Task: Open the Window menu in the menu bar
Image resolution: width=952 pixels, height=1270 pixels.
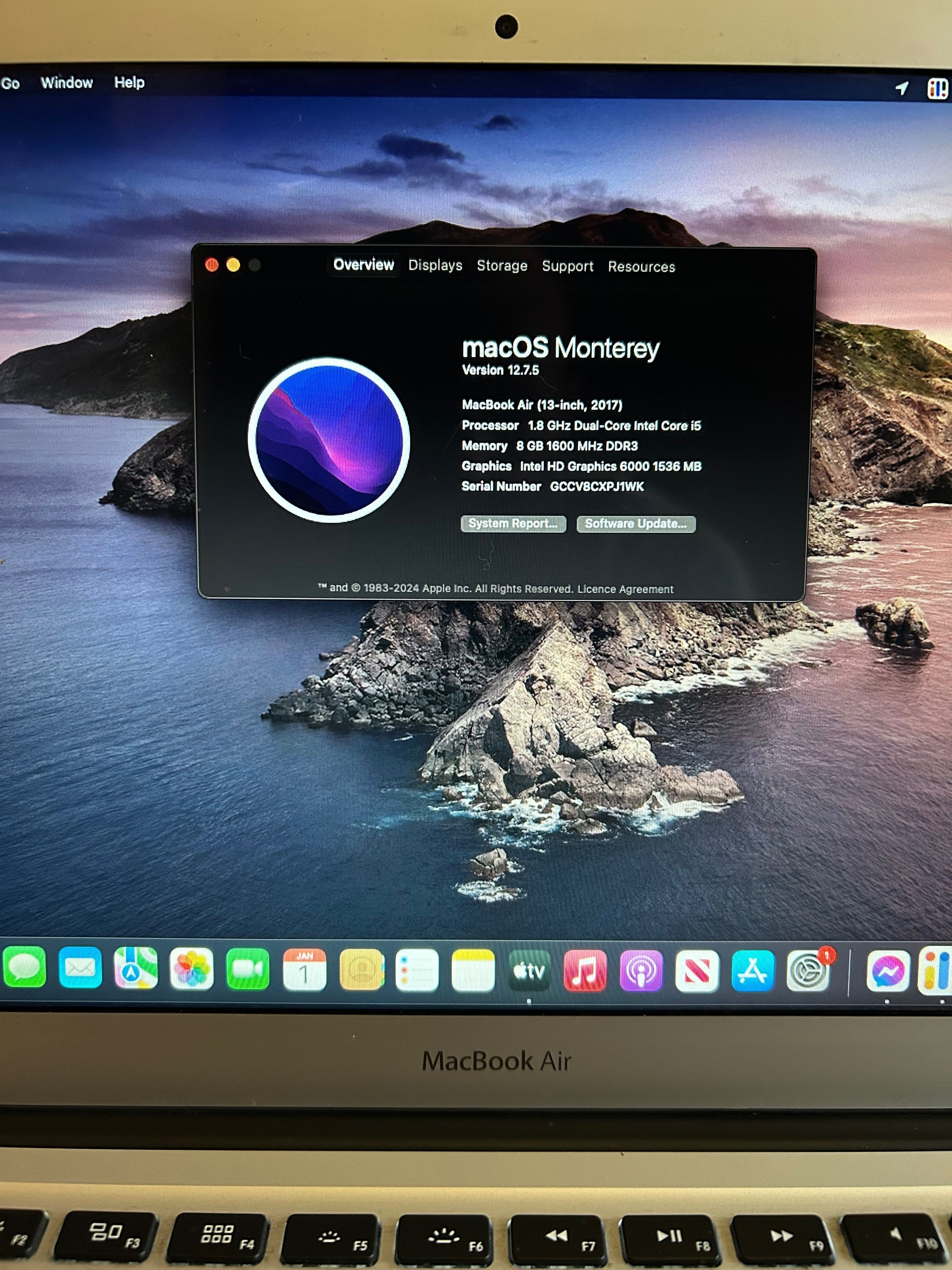Action: point(66,83)
